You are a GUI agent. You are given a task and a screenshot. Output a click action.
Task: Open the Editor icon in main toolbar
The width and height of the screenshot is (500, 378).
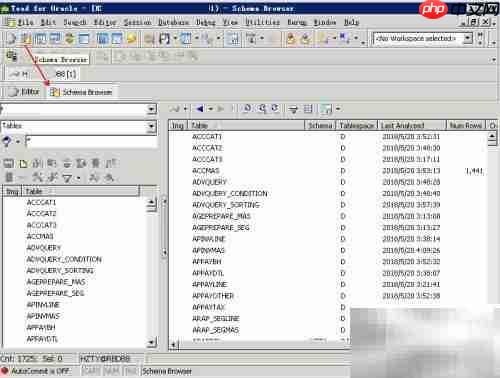coord(11,39)
